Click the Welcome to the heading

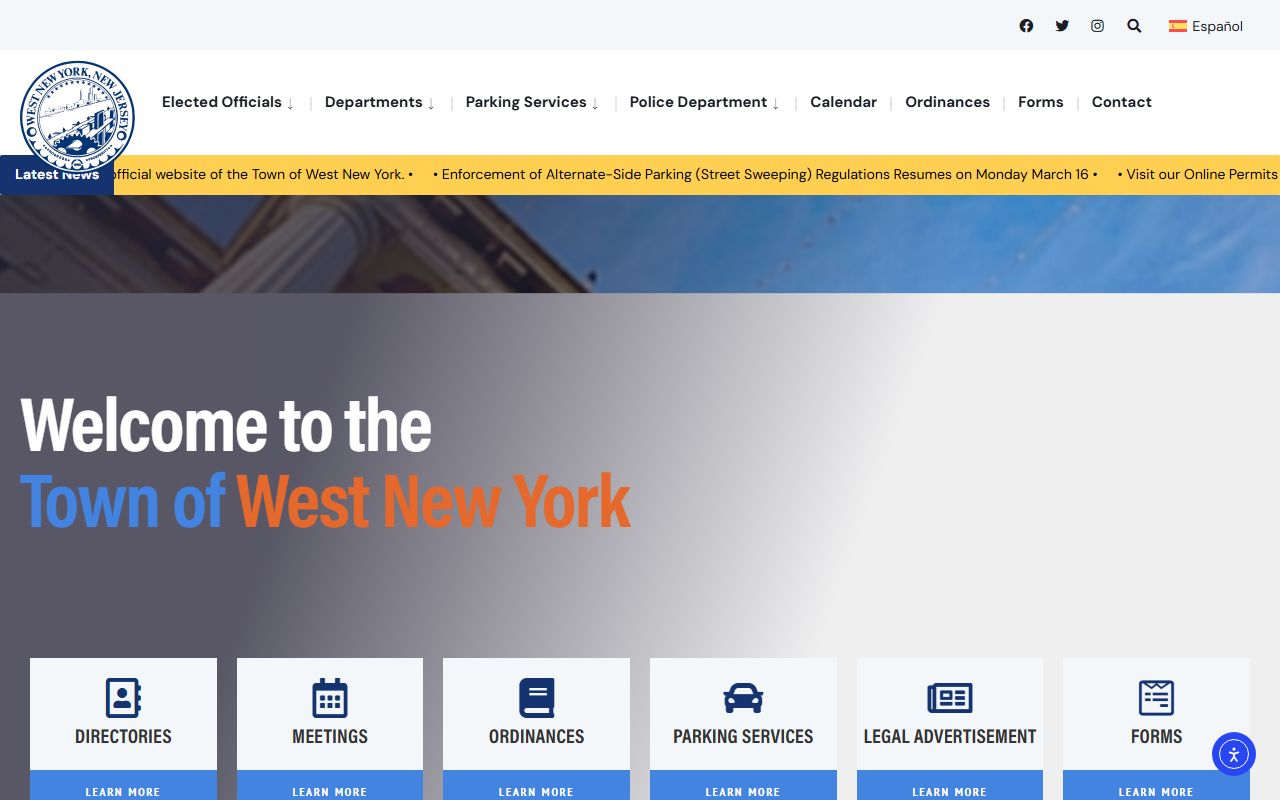pos(226,425)
